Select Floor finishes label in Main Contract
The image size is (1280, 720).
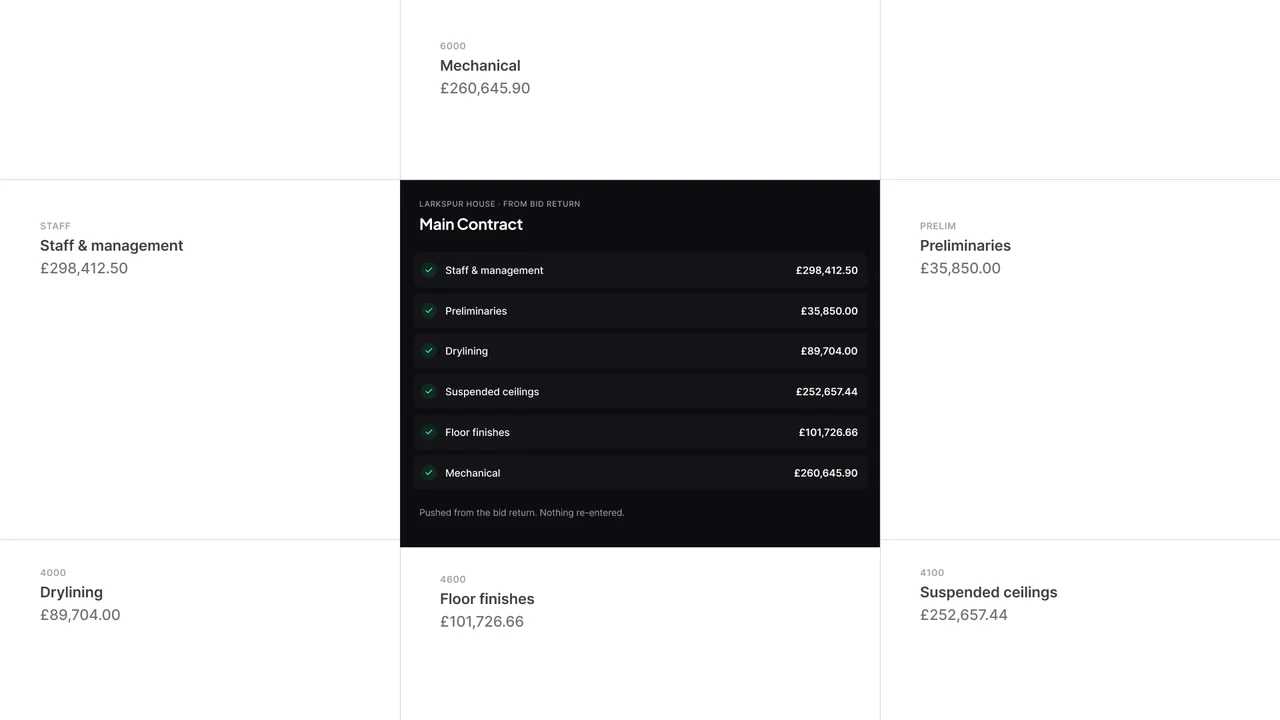[477, 432]
